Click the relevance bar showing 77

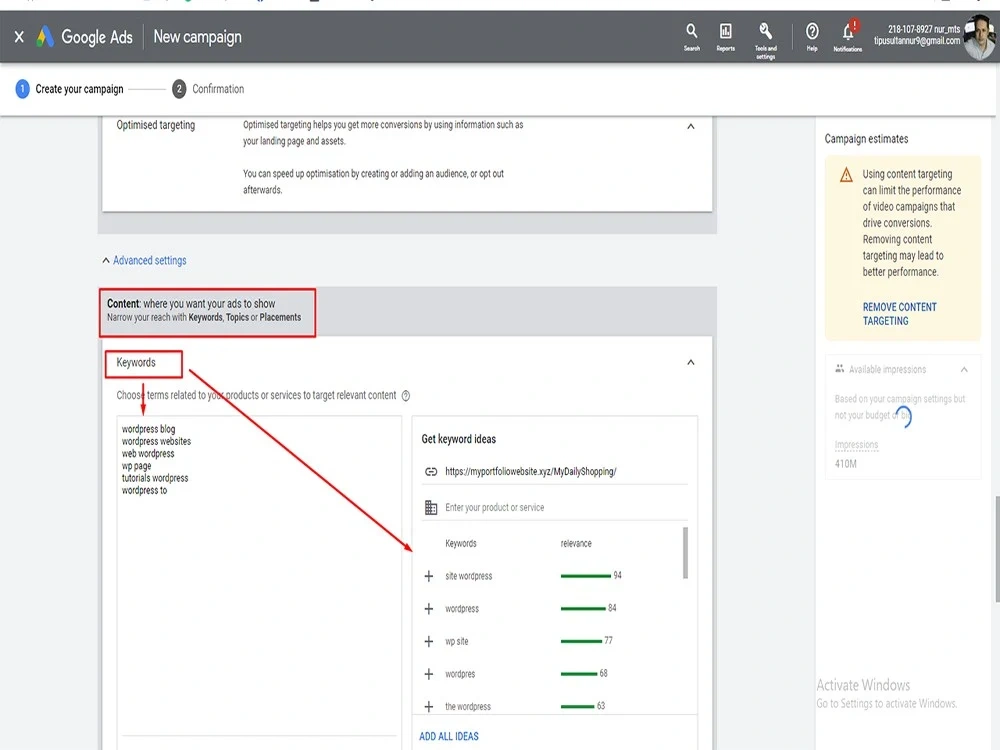pyautogui.click(x=581, y=641)
